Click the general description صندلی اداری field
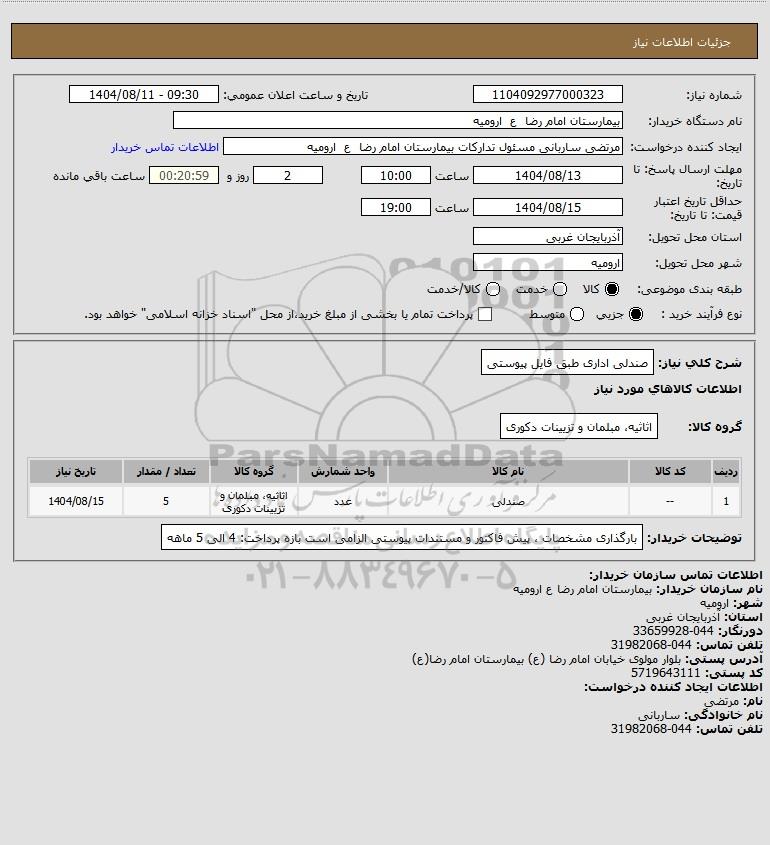 [567, 363]
